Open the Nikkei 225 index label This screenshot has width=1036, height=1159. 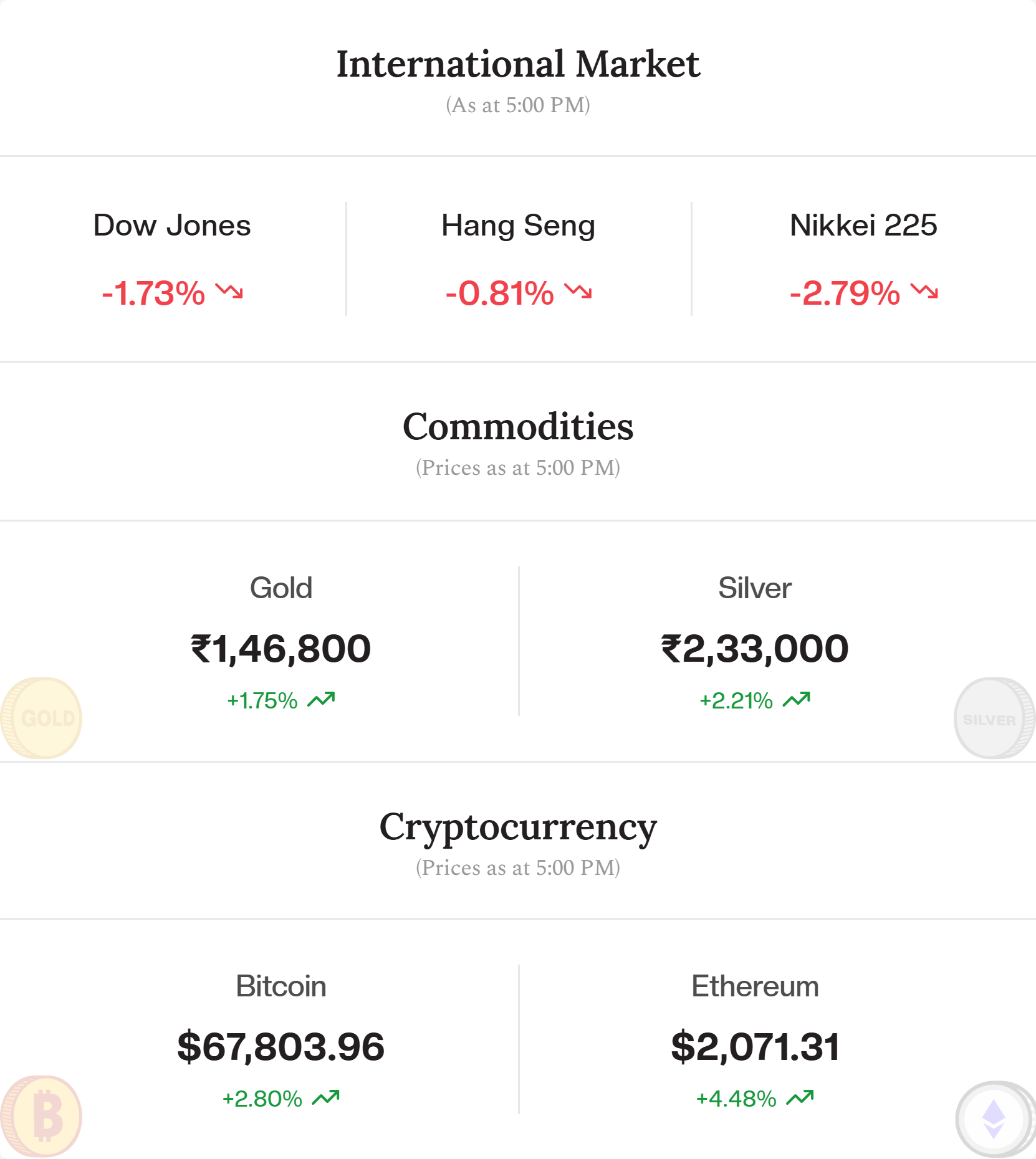(863, 225)
